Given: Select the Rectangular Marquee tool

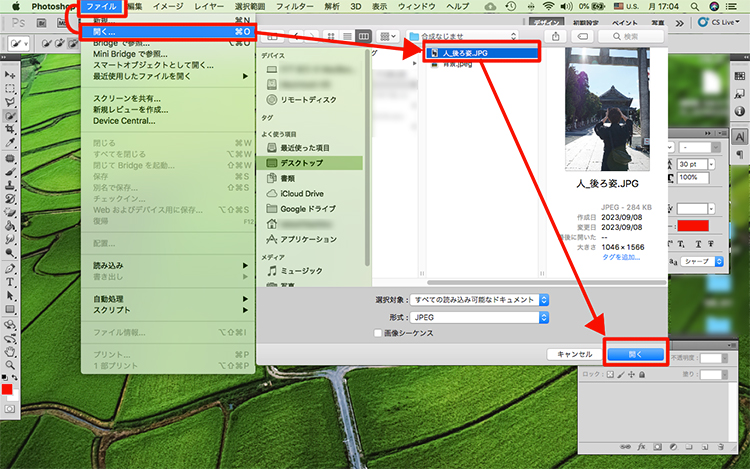Looking at the screenshot, I should [x=10, y=88].
